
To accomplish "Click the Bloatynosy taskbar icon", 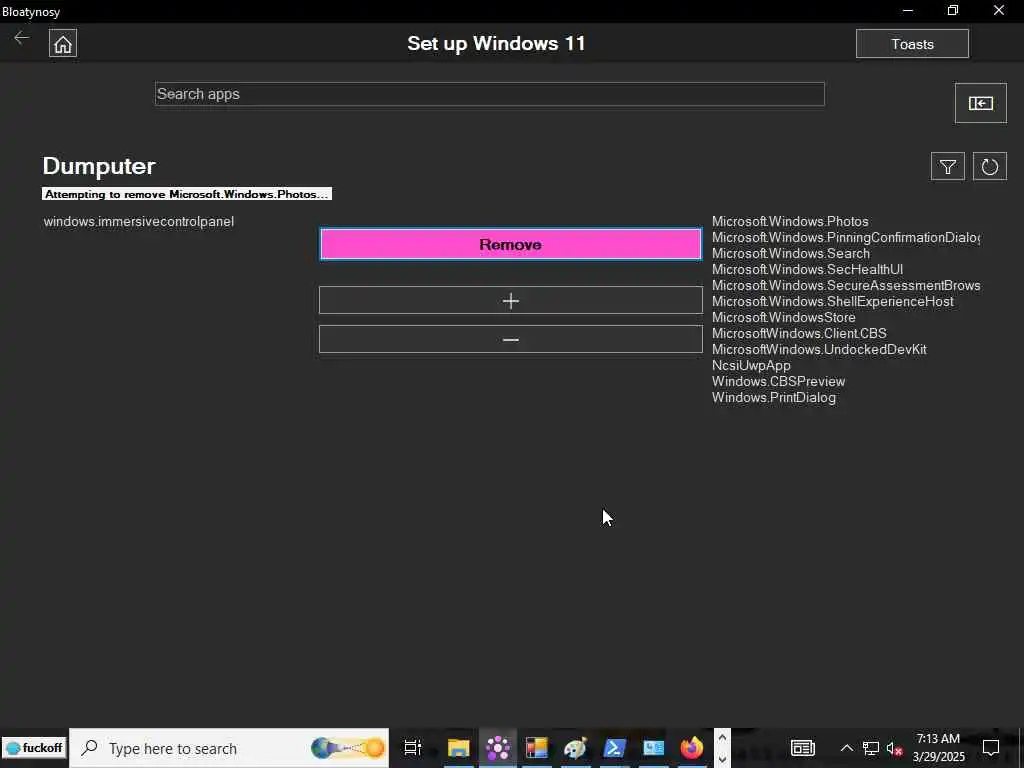I will tap(498, 748).
